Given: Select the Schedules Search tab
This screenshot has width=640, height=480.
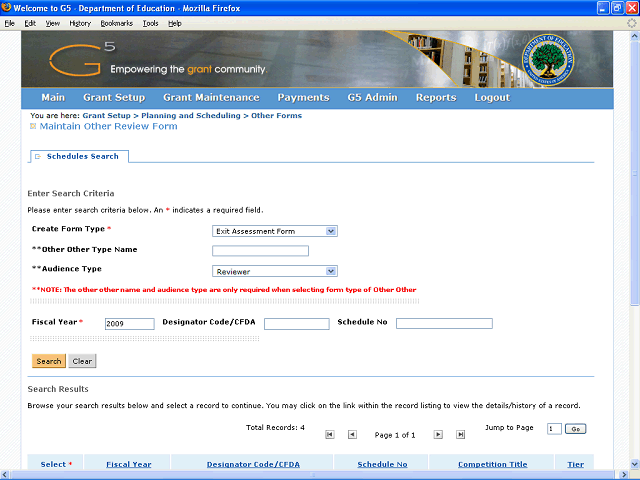Looking at the screenshot, I should tap(82, 157).
